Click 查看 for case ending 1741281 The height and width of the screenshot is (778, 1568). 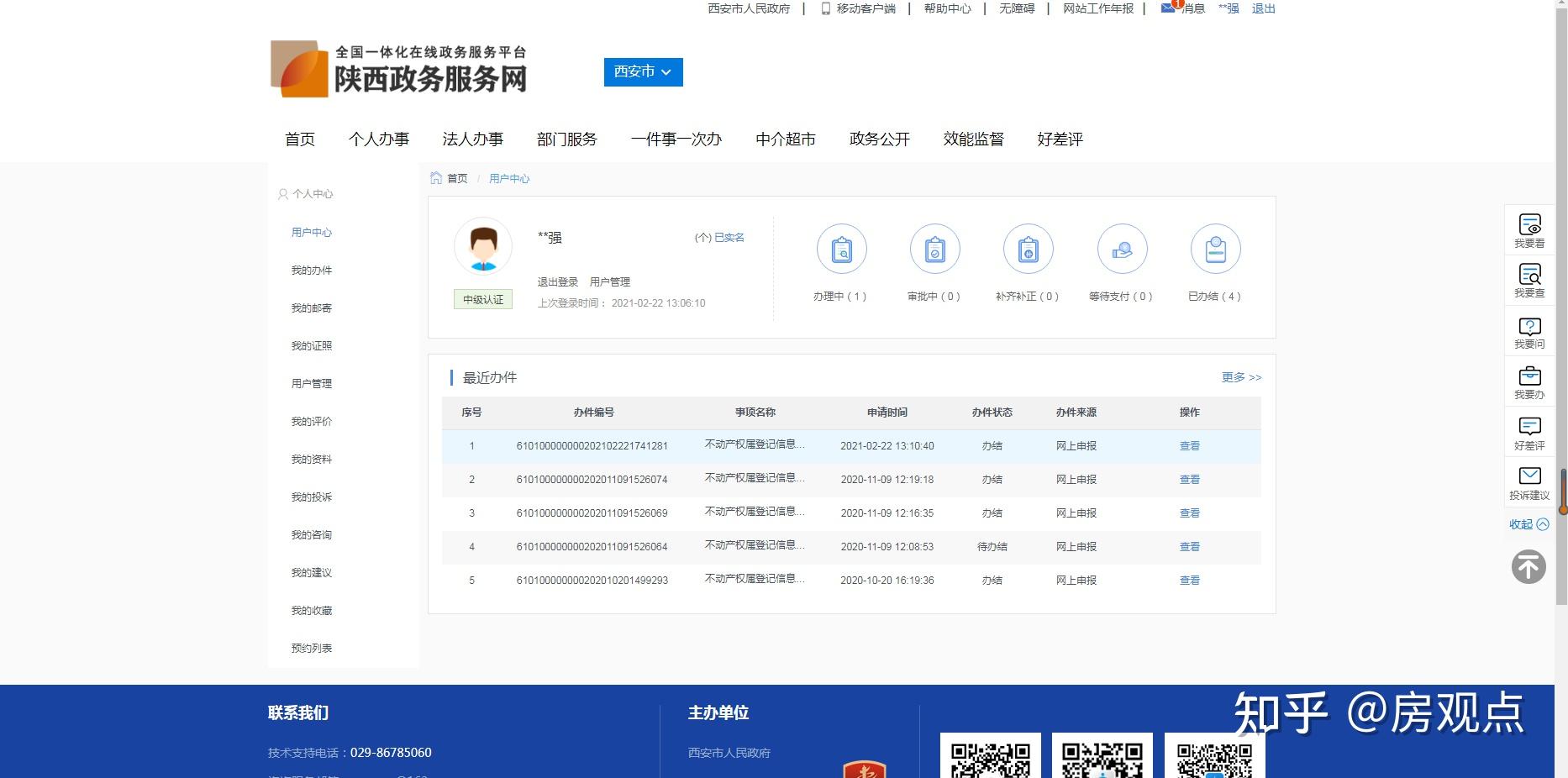[1190, 446]
